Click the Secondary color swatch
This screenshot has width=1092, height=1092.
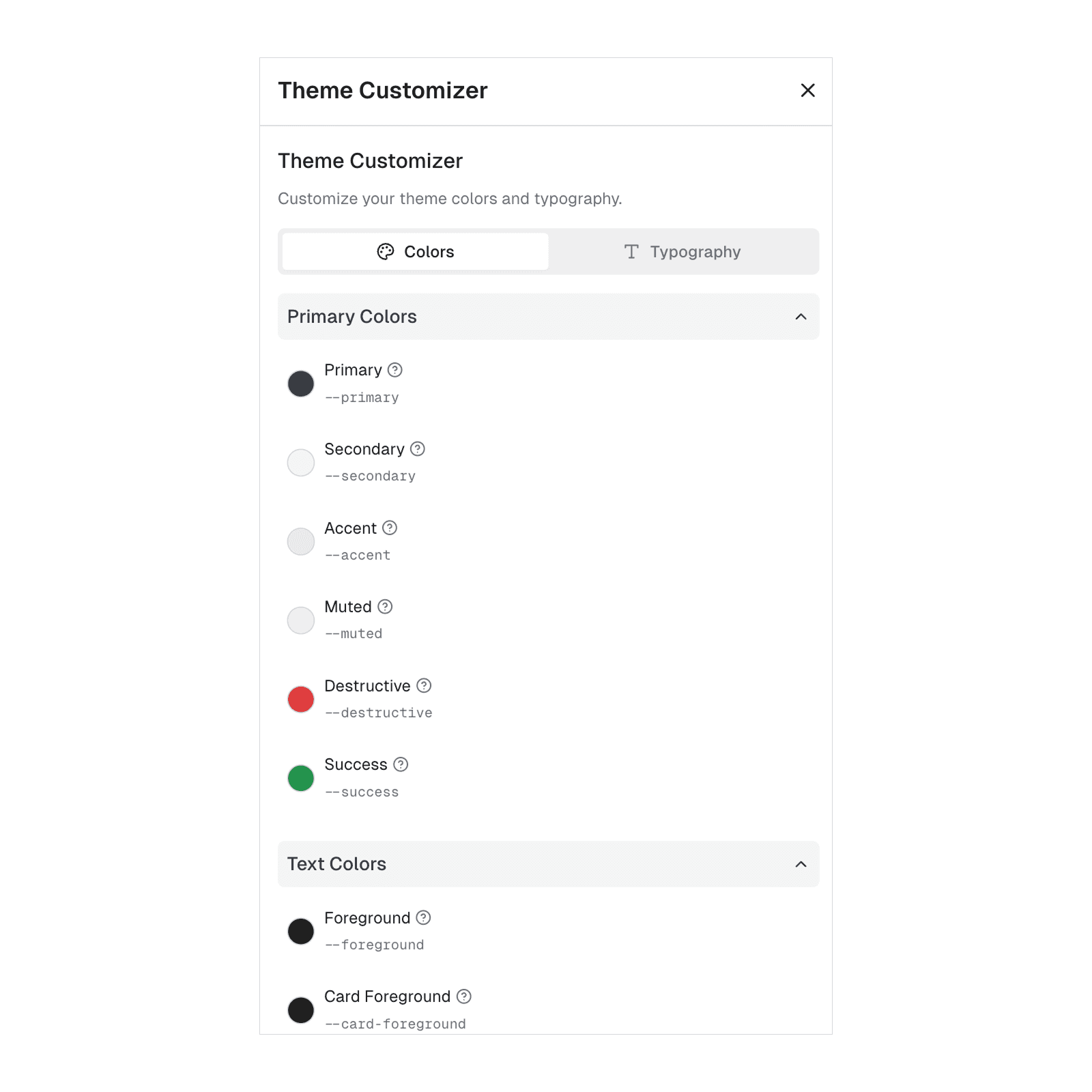tap(301, 463)
